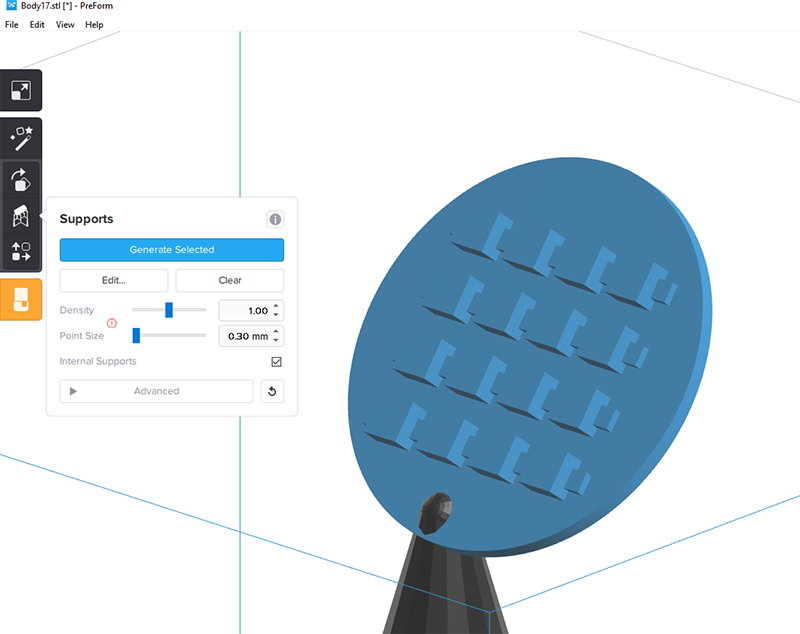Image resolution: width=800 pixels, height=634 pixels.
Task: Increase Point Size with the up arrow
Action: click(276, 332)
